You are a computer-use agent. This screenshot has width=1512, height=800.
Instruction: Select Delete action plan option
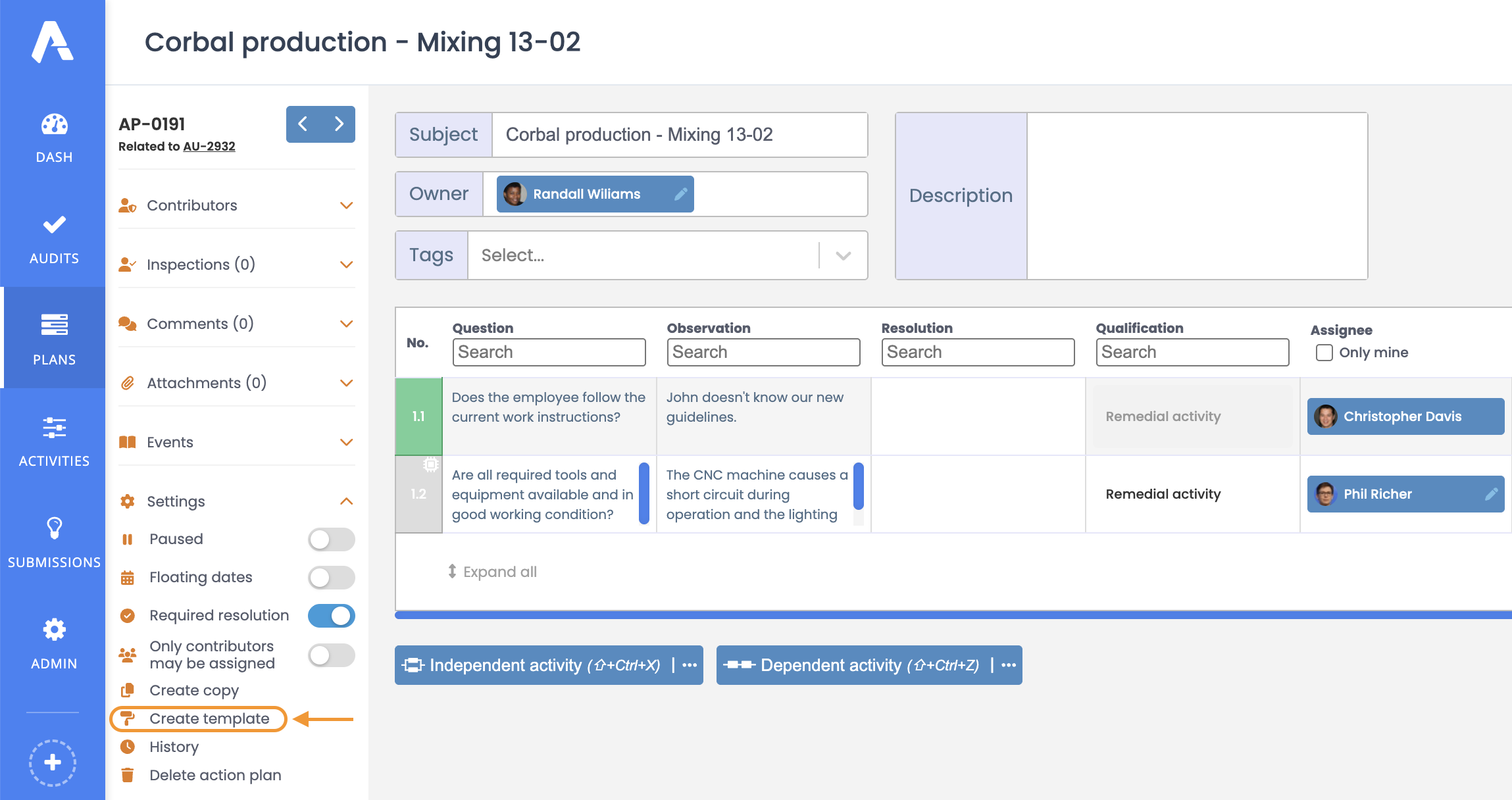point(214,775)
